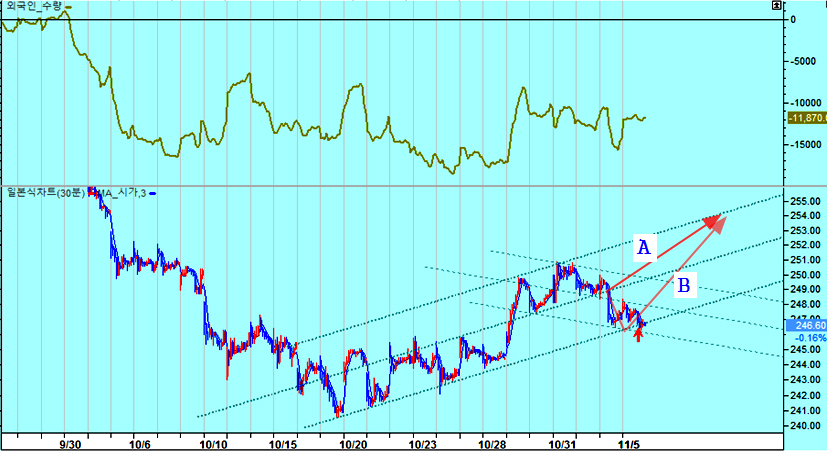Click the 10/15 date on time axis
Screen dimensions: 828x452
point(285,441)
